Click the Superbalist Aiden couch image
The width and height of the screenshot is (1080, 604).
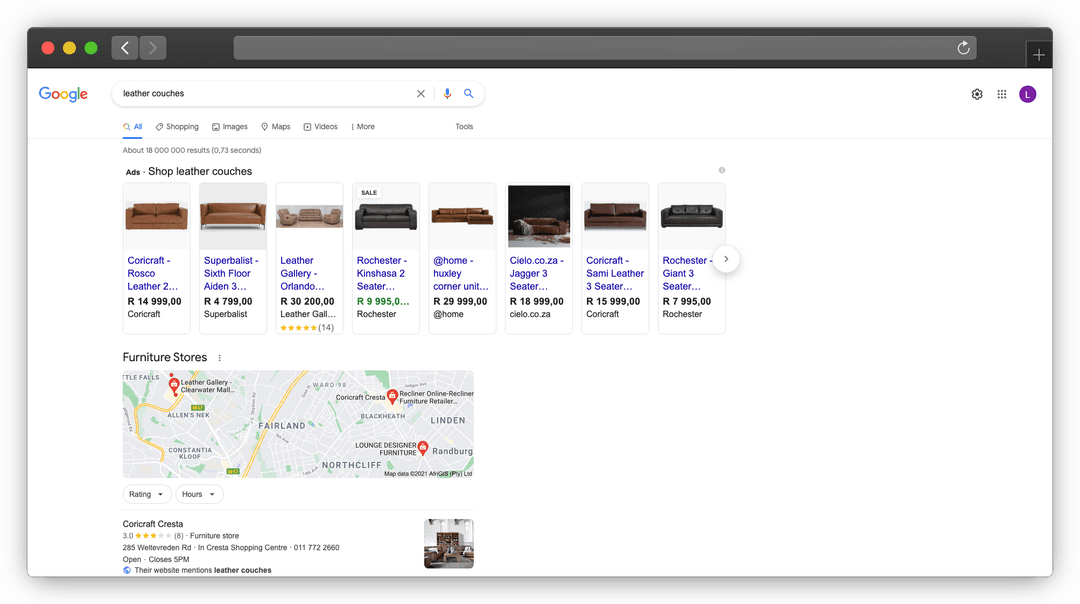pos(233,216)
